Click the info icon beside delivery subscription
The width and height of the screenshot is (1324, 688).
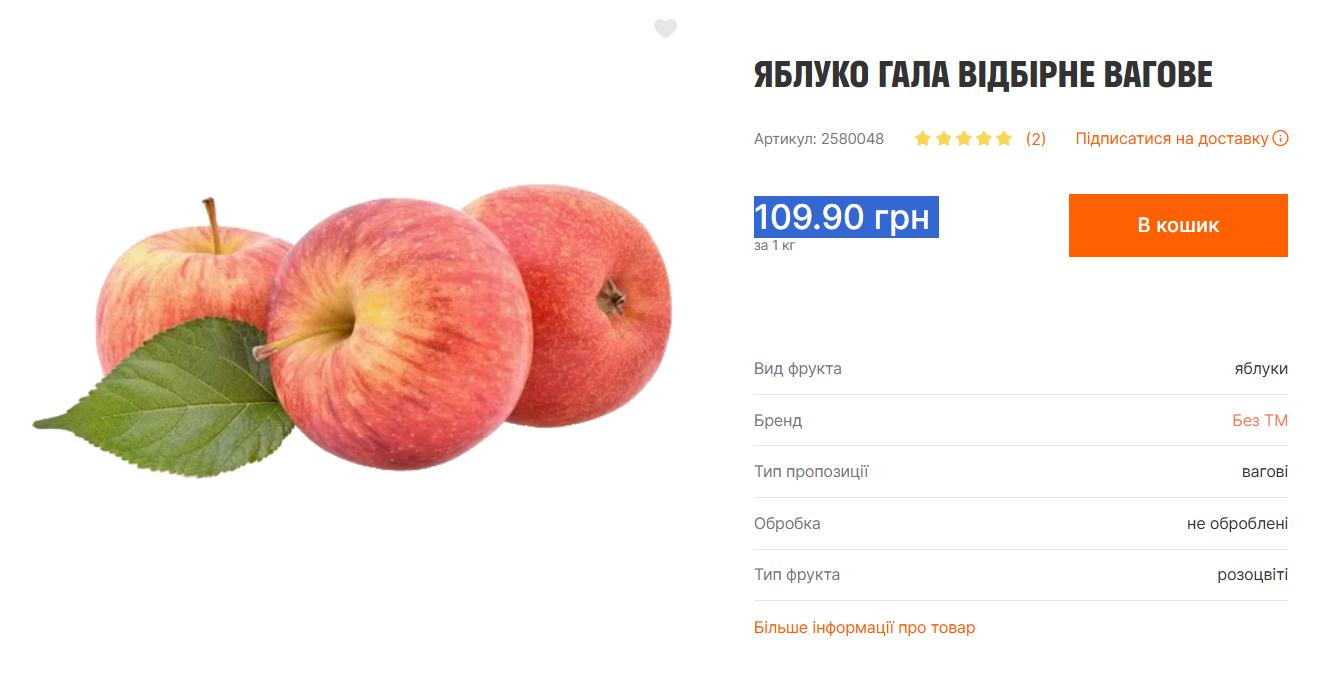[1280, 139]
